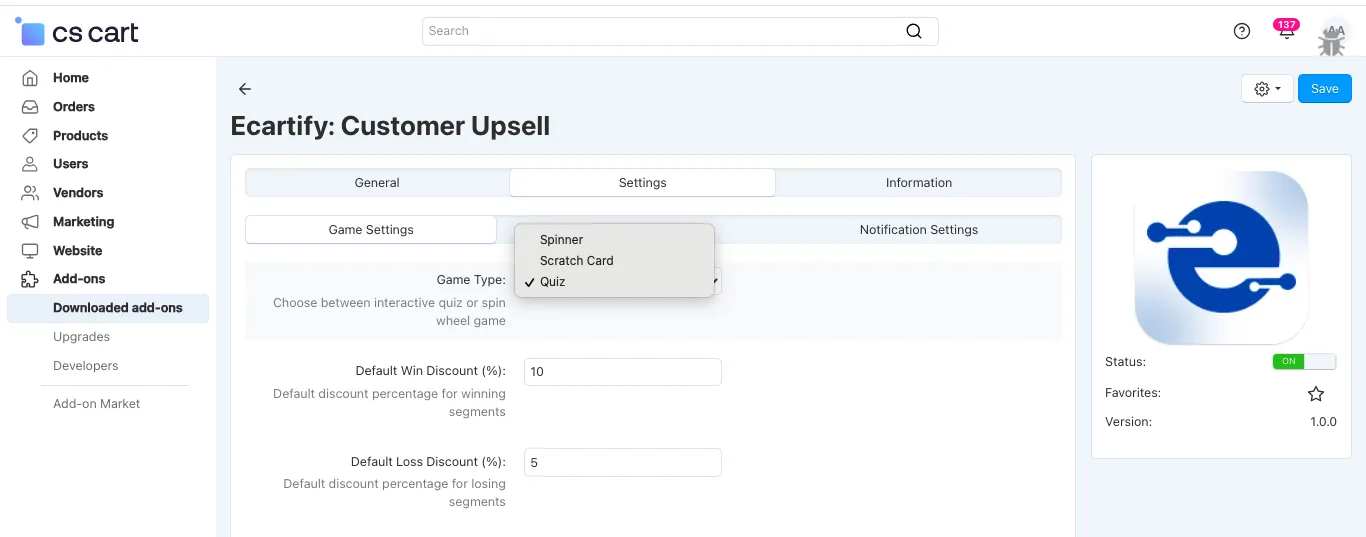Image resolution: width=1366 pixels, height=537 pixels.
Task: Click the Default Loss Discount field
Action: [x=623, y=463]
